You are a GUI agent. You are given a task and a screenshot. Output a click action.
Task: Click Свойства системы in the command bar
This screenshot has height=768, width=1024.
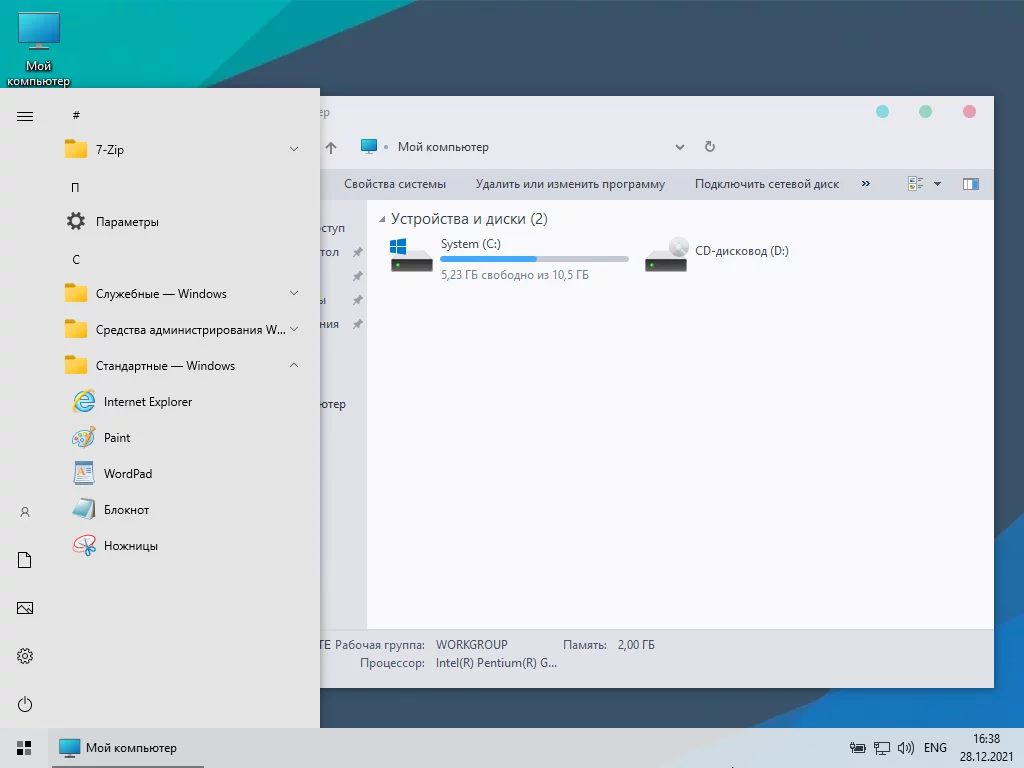tap(395, 184)
